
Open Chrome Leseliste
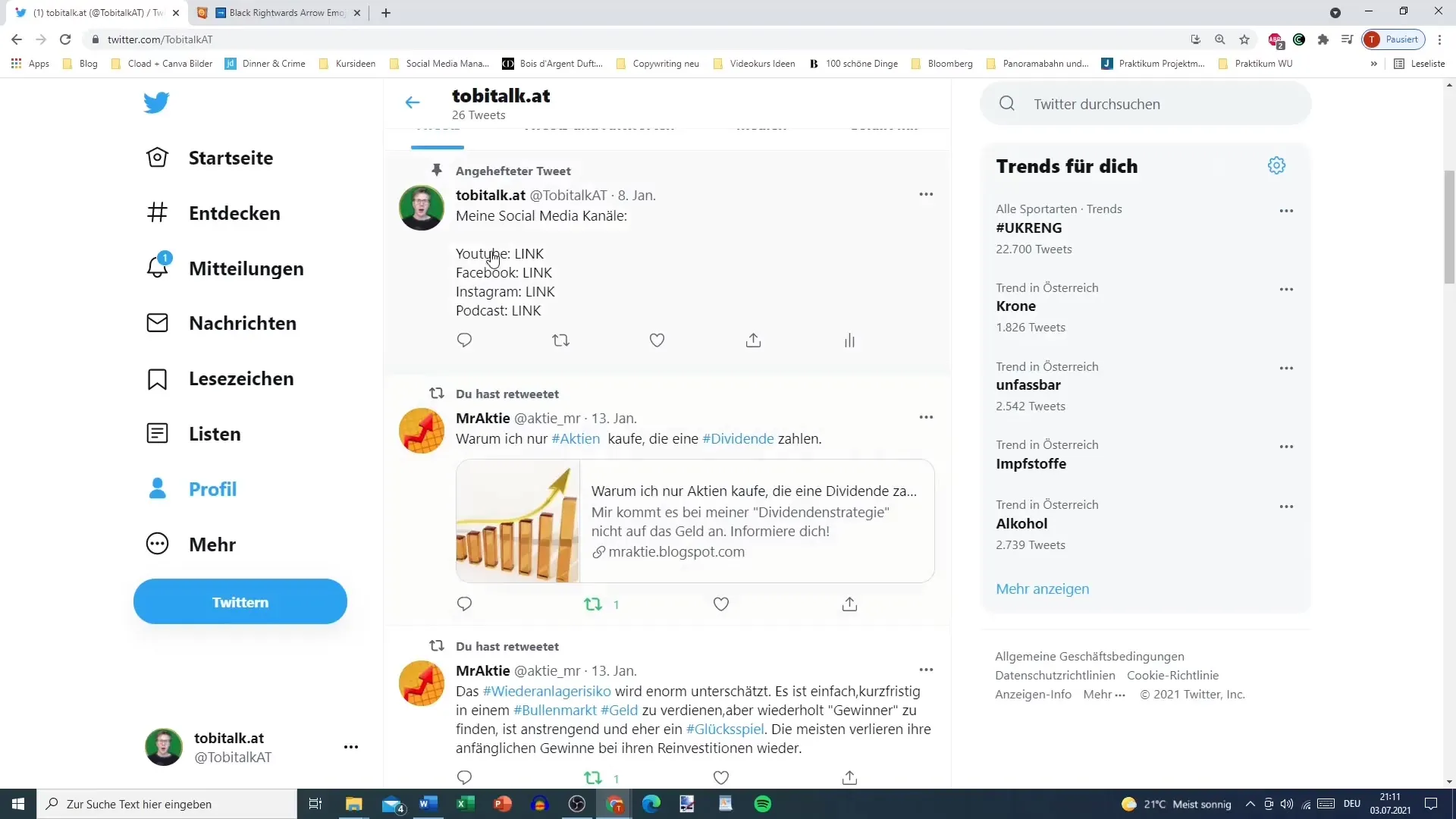[x=1420, y=64]
